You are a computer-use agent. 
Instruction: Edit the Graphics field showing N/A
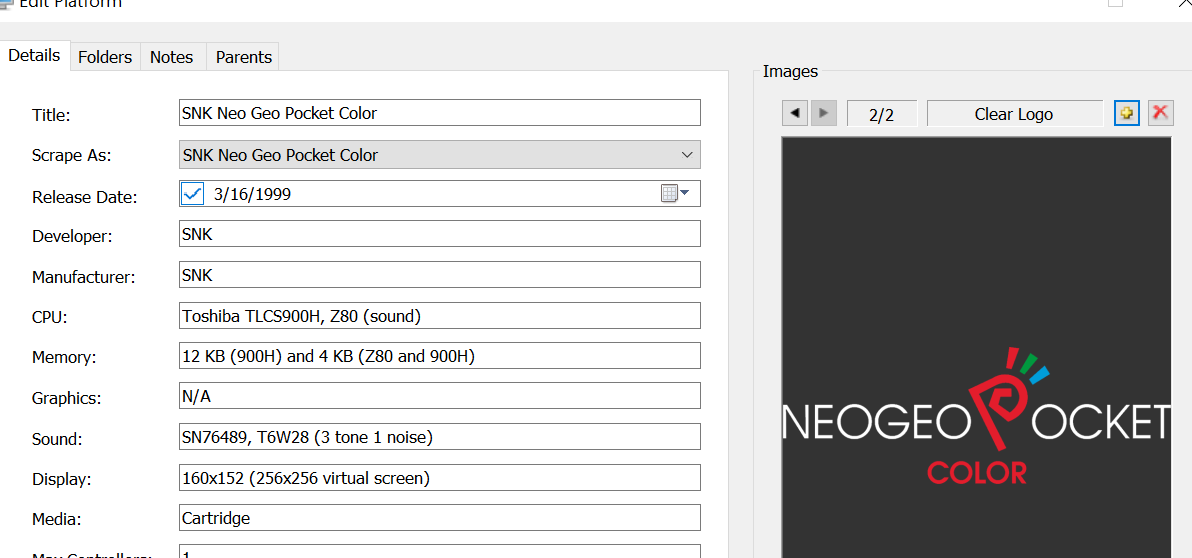pyautogui.click(x=439, y=396)
